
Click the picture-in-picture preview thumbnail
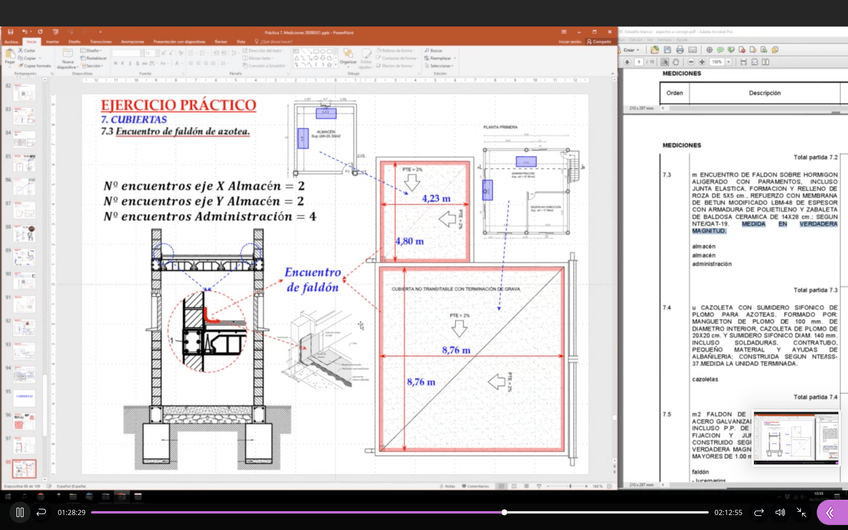pos(796,437)
